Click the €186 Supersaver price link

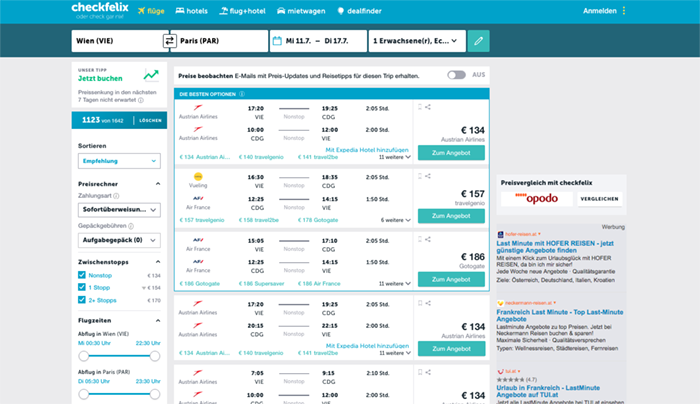coord(261,283)
